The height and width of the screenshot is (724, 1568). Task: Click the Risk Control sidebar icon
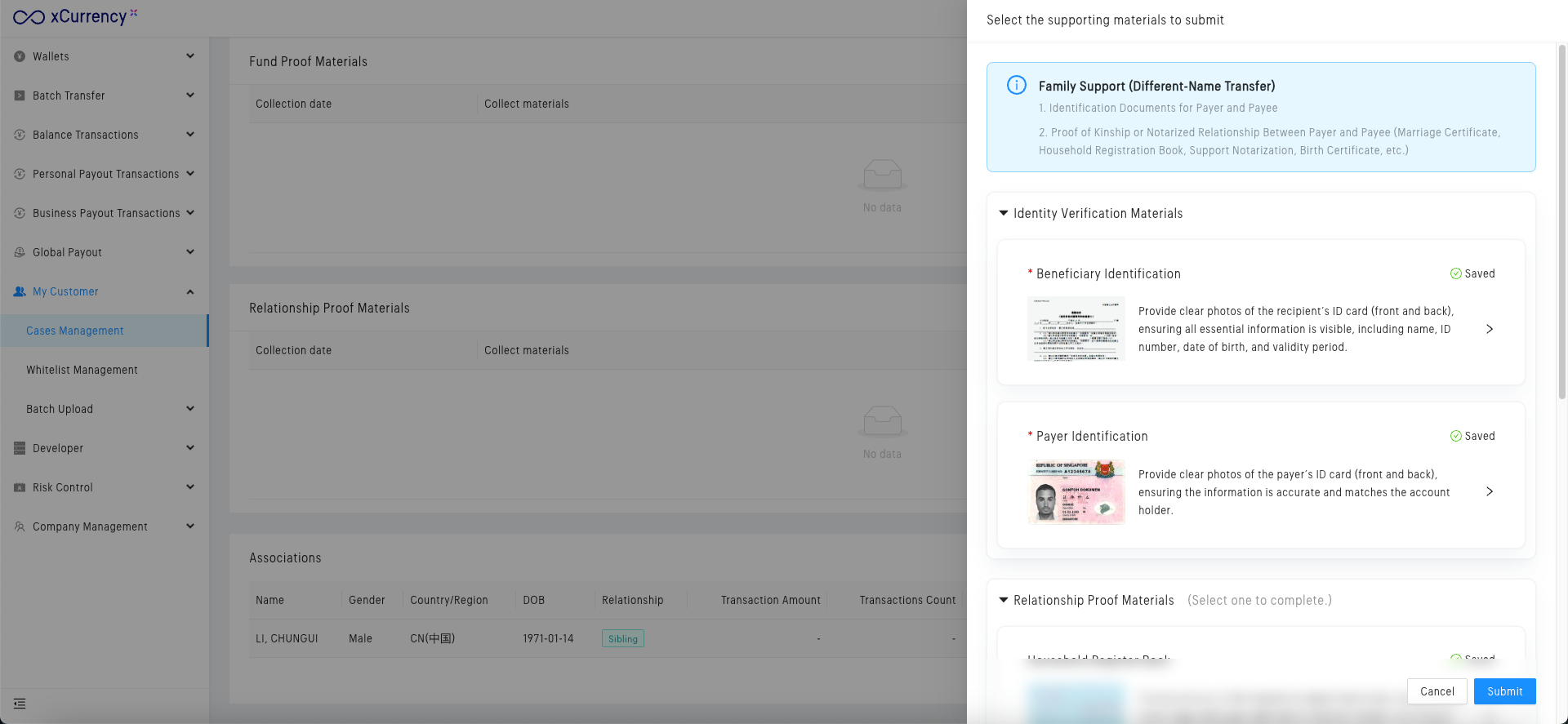20,487
